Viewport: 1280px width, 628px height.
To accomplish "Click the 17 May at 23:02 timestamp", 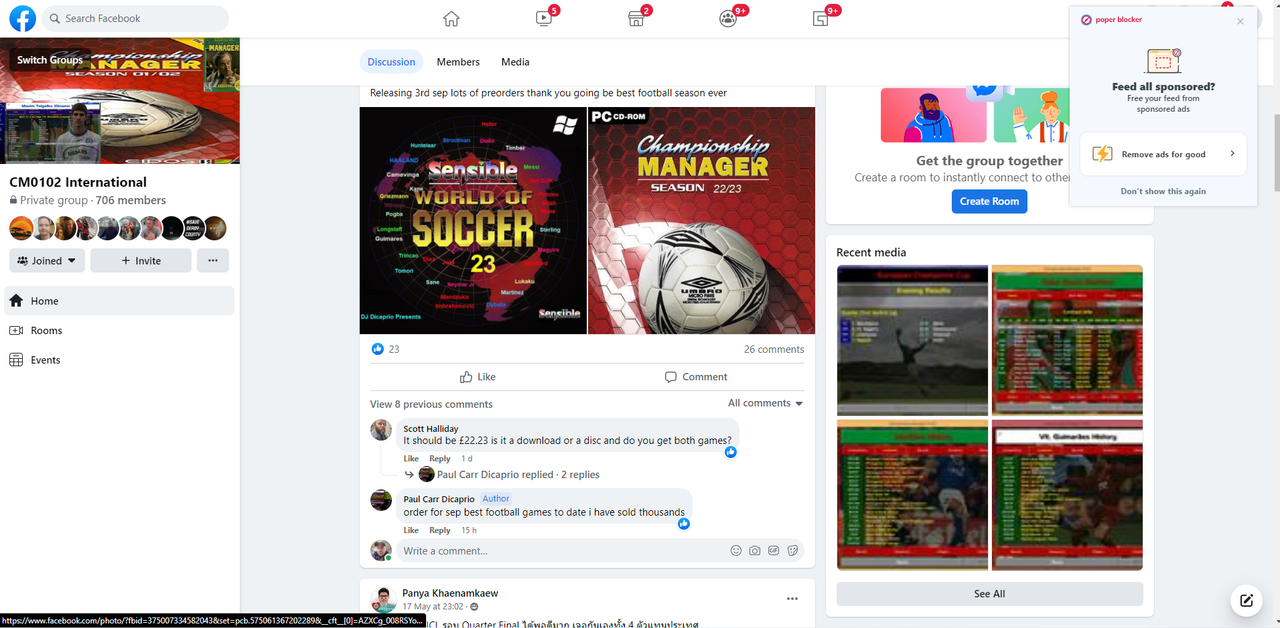I will 434,607.
